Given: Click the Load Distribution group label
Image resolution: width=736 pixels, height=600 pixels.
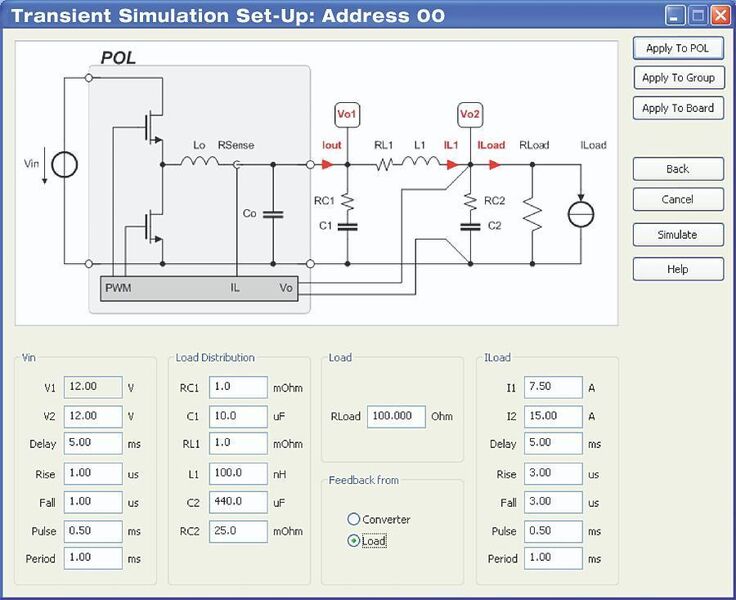Looking at the screenshot, I should pos(215,358).
